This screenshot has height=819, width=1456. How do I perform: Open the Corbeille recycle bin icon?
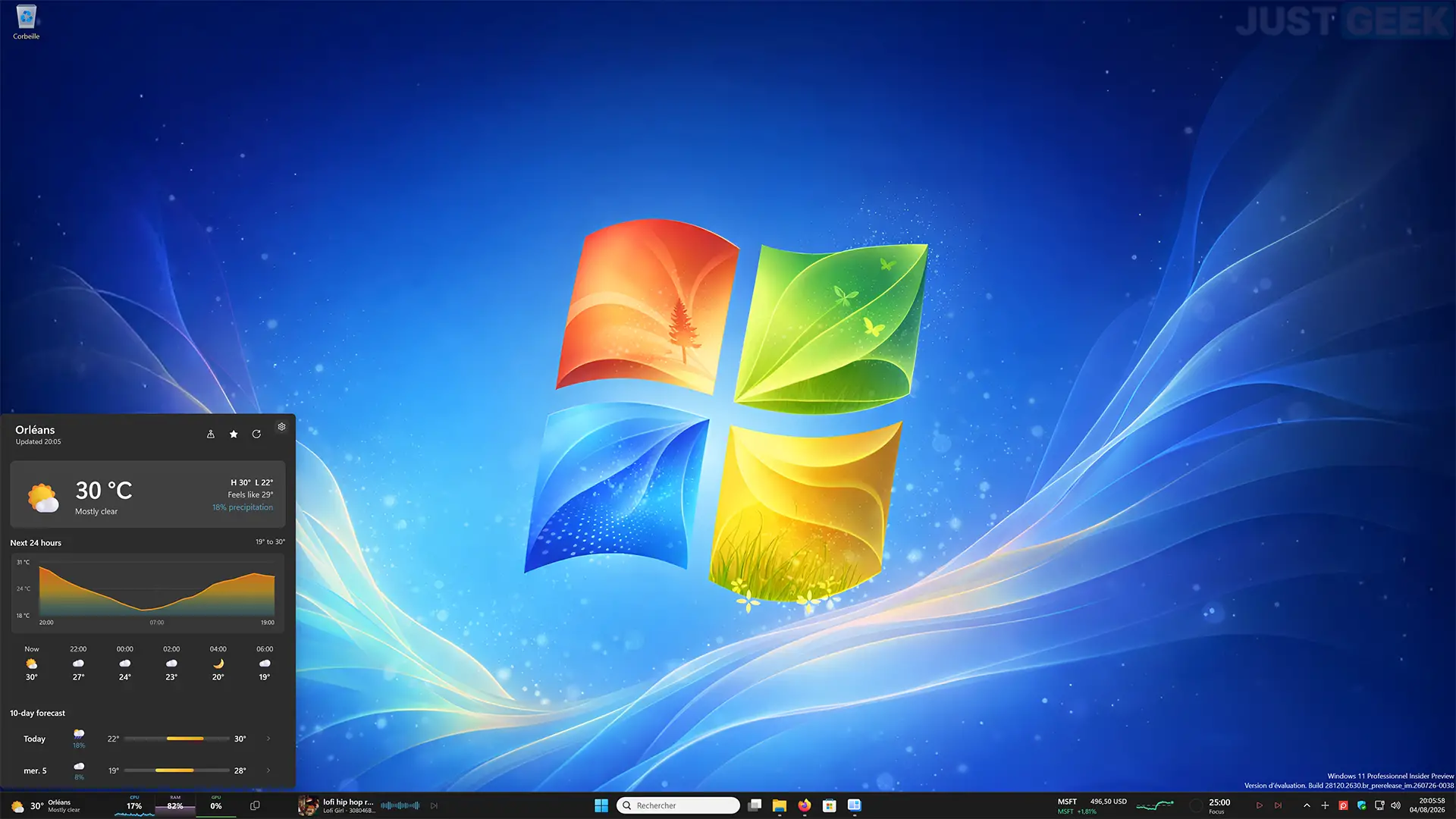pyautogui.click(x=26, y=22)
